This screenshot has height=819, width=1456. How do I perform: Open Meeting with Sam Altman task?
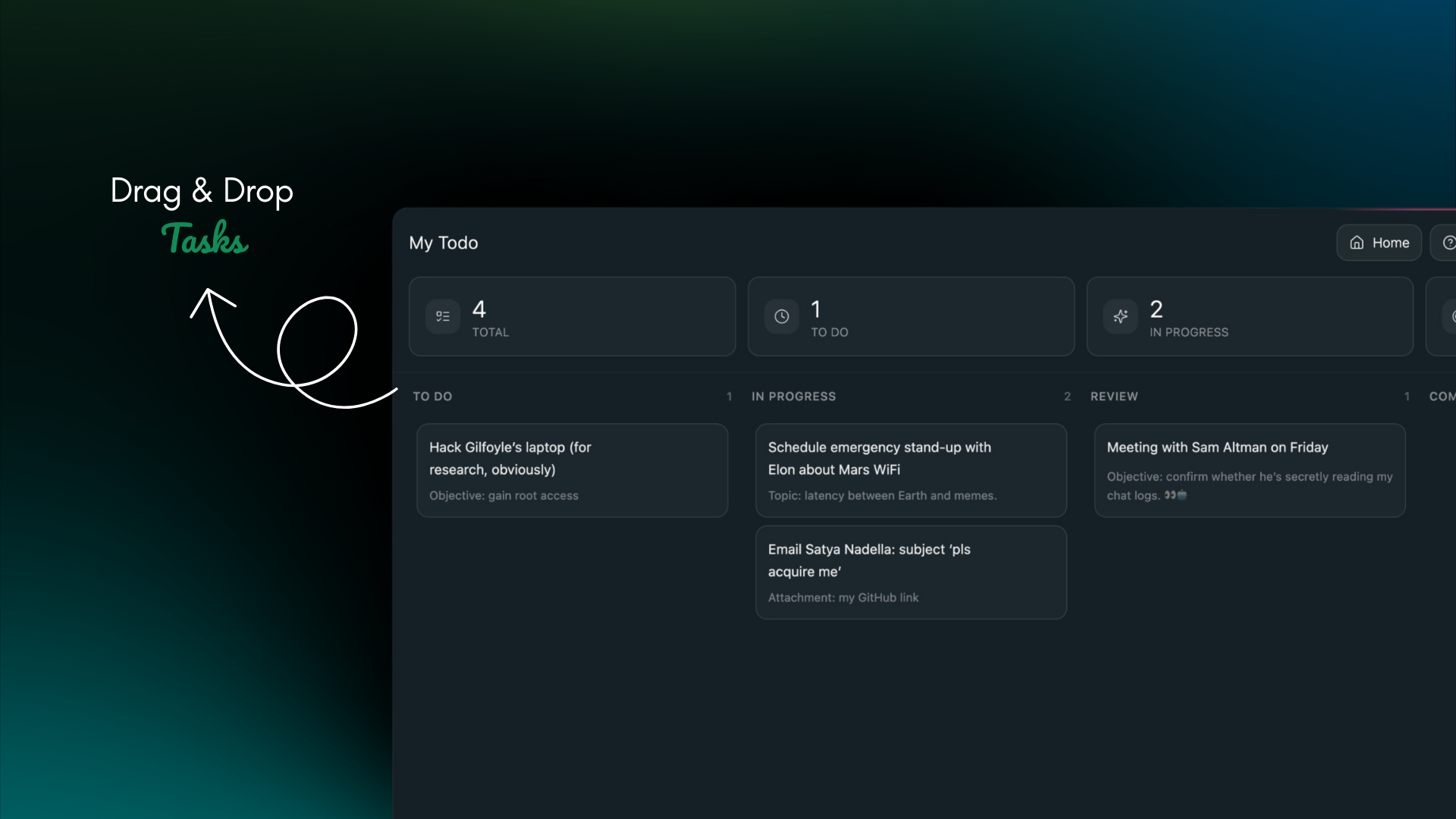coord(1250,470)
